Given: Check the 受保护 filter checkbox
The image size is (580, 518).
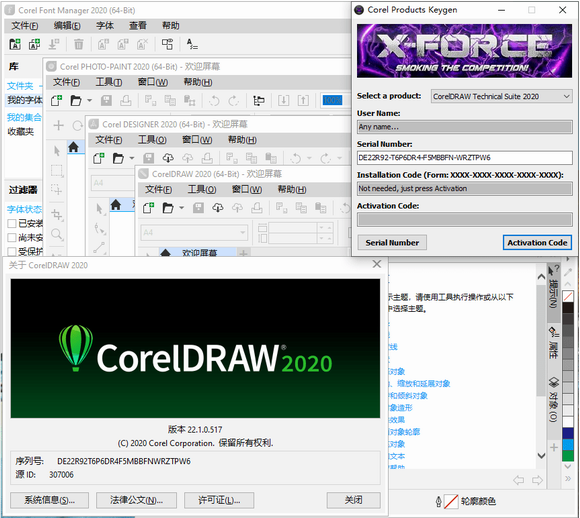Looking at the screenshot, I should pyautogui.click(x=12, y=252).
